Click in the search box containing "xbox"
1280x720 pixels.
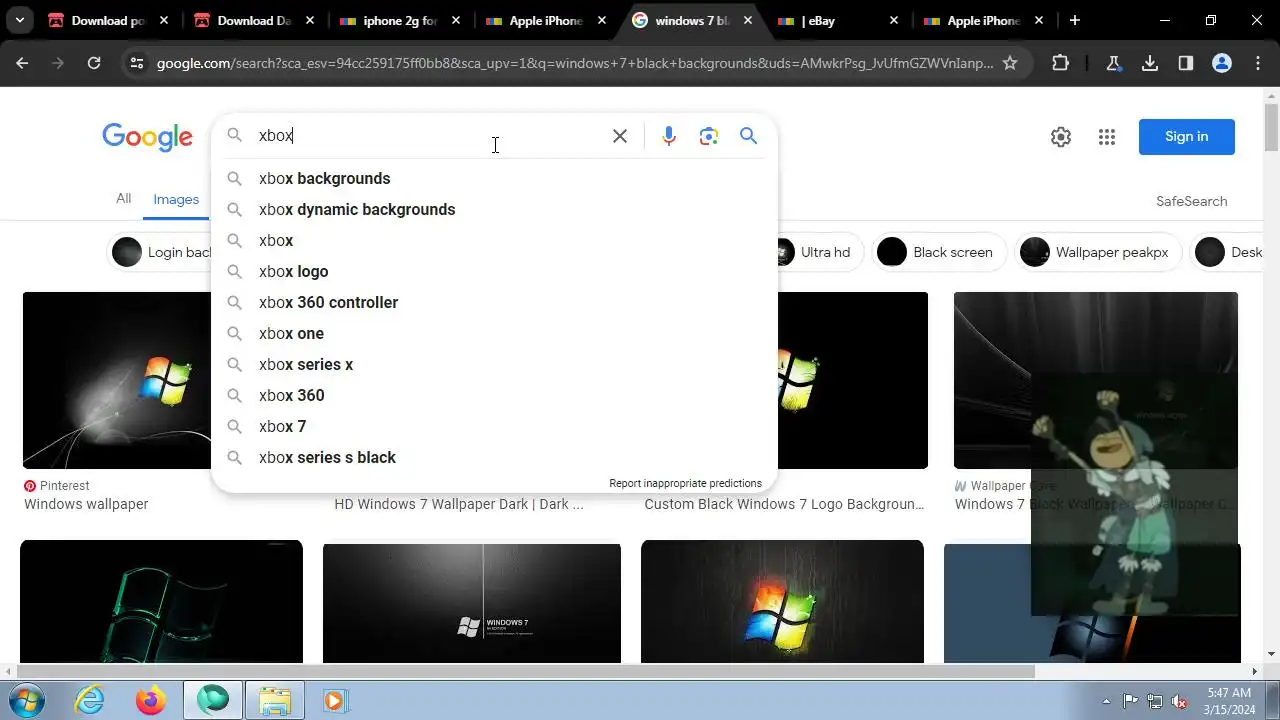tap(428, 136)
